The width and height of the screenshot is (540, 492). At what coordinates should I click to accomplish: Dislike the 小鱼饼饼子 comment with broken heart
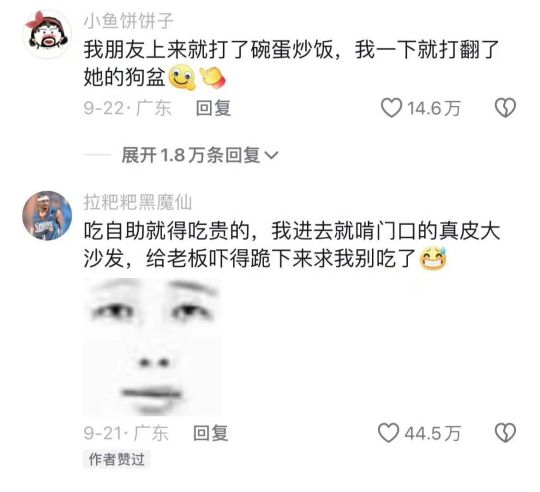[x=505, y=108]
